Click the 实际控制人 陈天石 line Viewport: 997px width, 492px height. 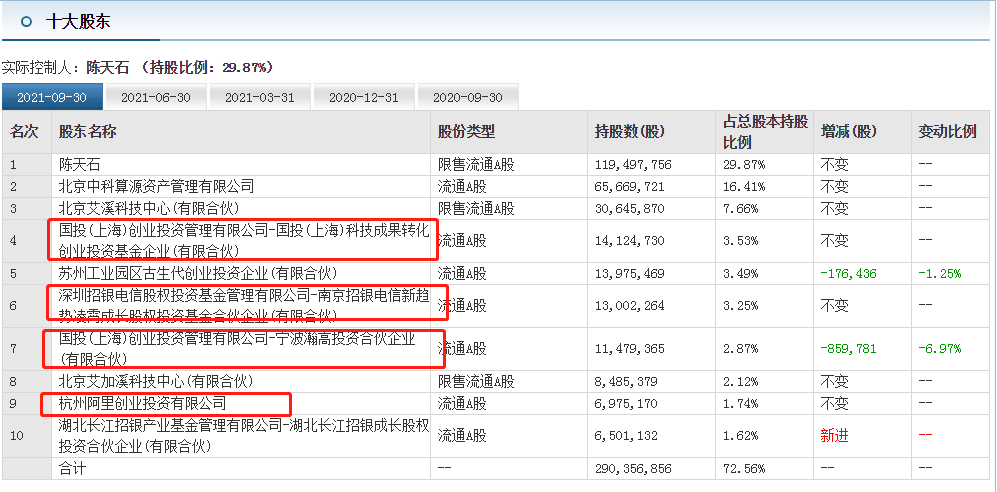tap(137, 67)
